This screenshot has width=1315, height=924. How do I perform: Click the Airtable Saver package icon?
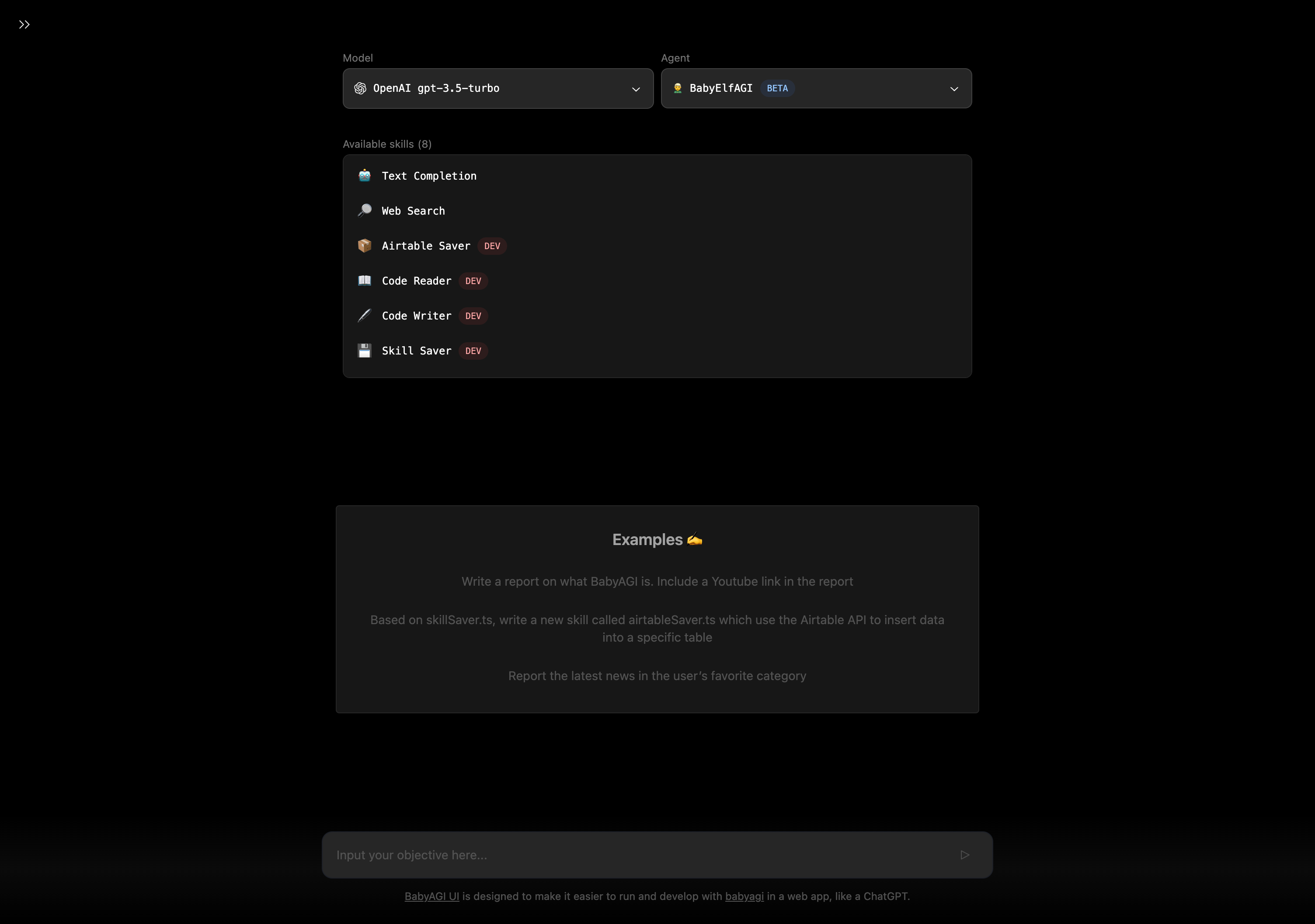point(364,246)
